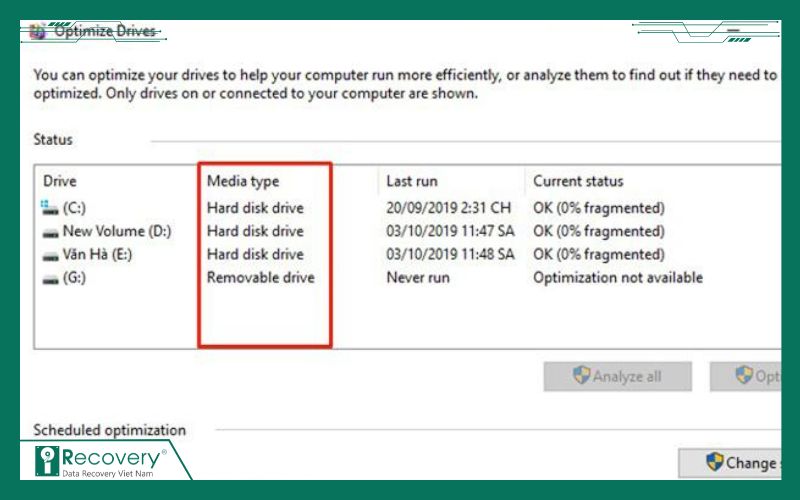The height and width of the screenshot is (500, 800).
Task: Click Optimization not available status
Action: pos(618,278)
